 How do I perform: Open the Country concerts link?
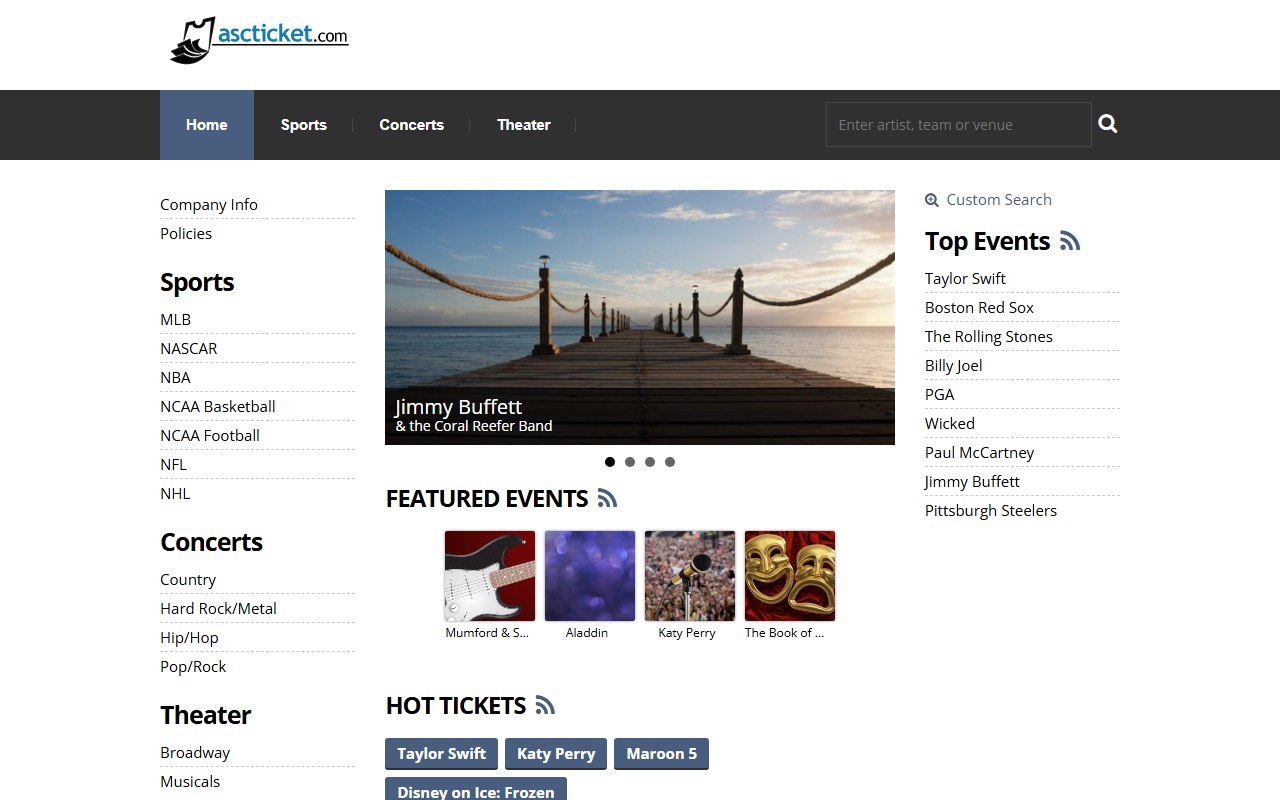point(188,580)
